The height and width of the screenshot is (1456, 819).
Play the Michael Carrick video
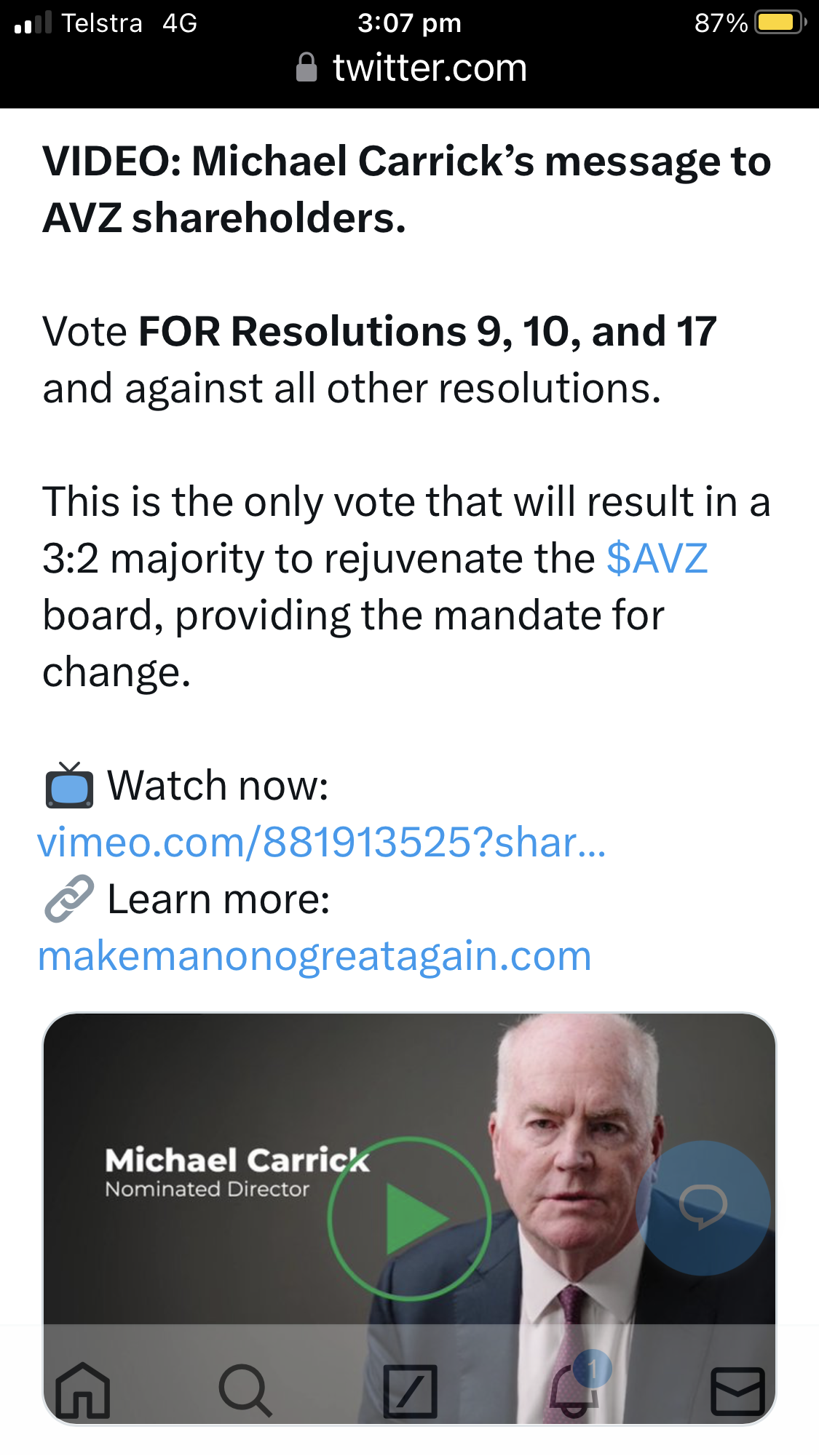coord(409,1219)
